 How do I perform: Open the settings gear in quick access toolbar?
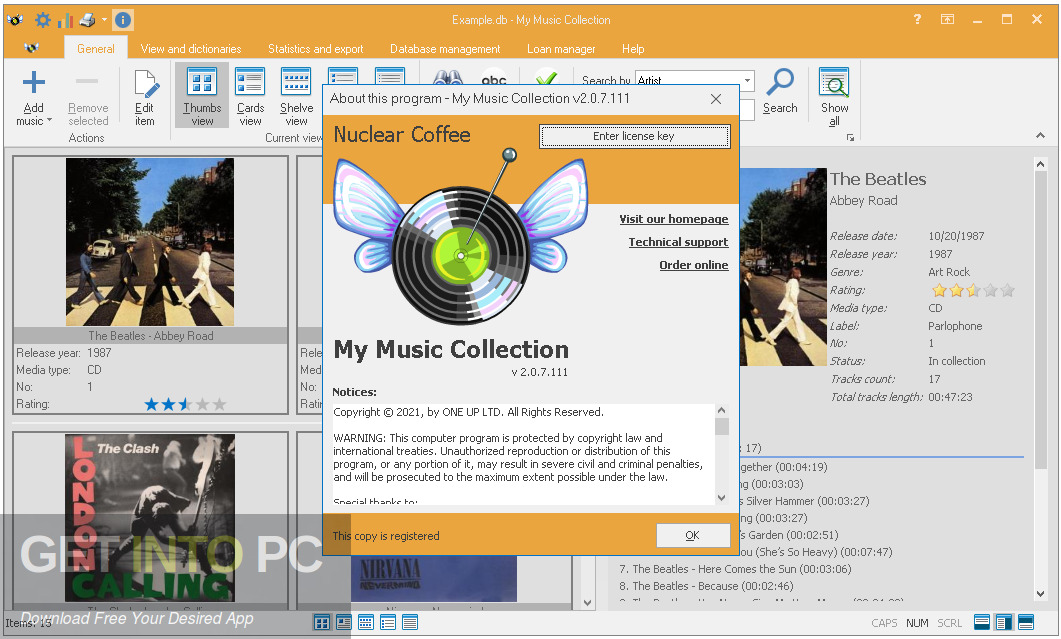[43, 20]
